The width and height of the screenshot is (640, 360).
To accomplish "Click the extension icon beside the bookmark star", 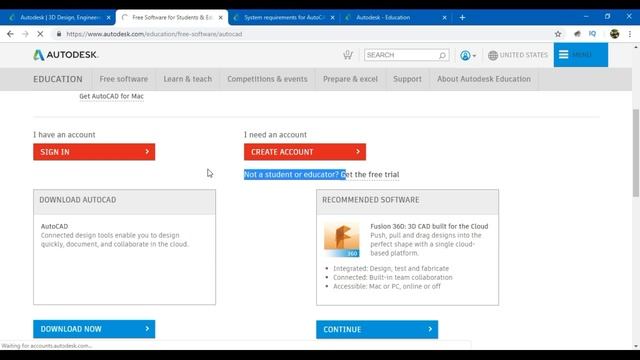I will pos(577,34).
